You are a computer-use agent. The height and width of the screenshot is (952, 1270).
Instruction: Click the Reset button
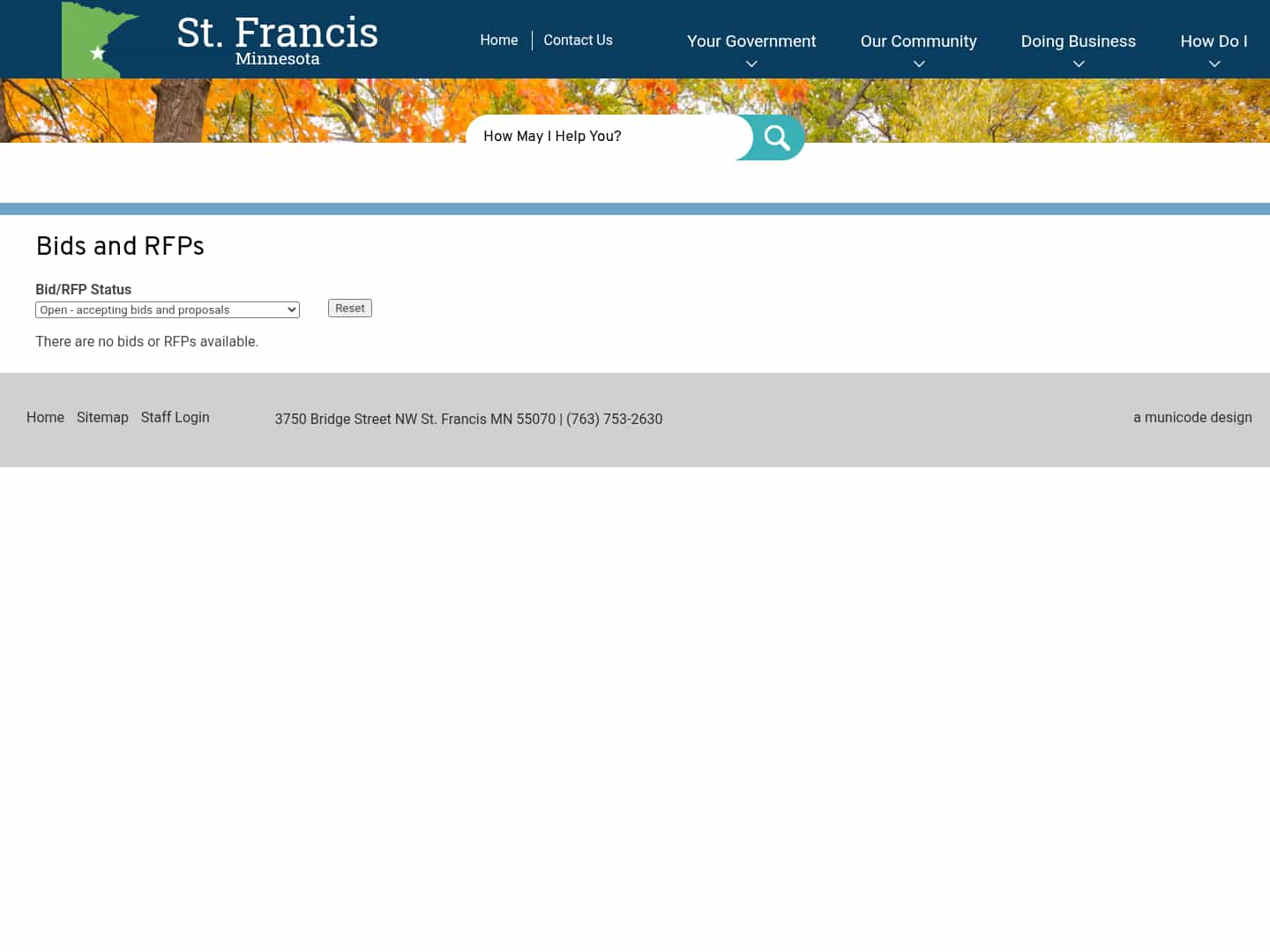[x=350, y=309]
